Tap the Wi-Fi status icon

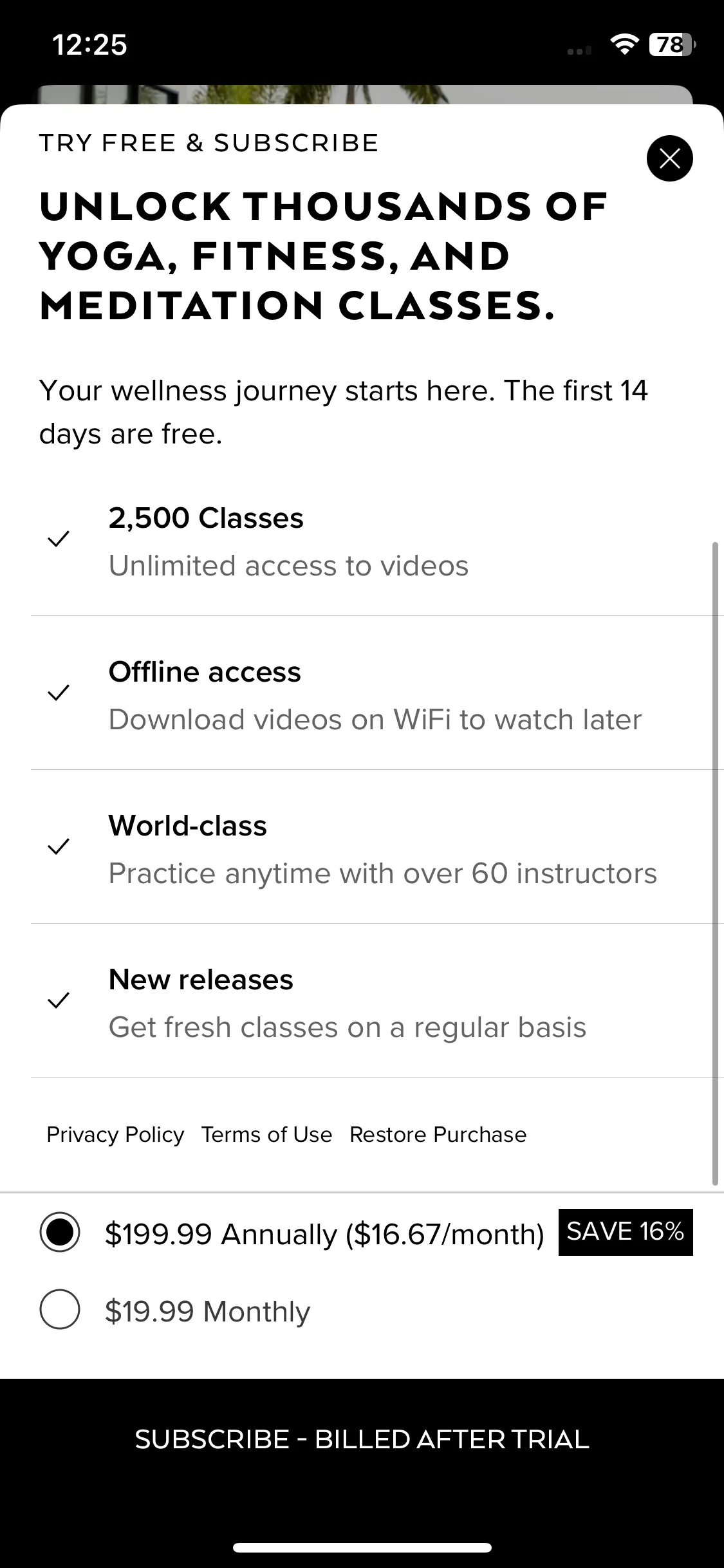coord(623,44)
